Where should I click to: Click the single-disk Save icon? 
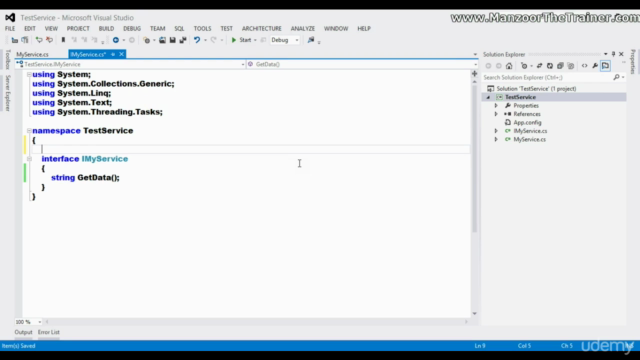pyautogui.click(x=173, y=40)
